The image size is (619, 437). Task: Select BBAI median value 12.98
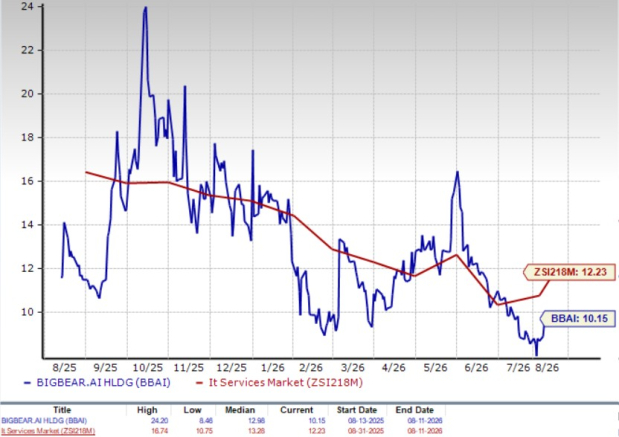[256, 421]
